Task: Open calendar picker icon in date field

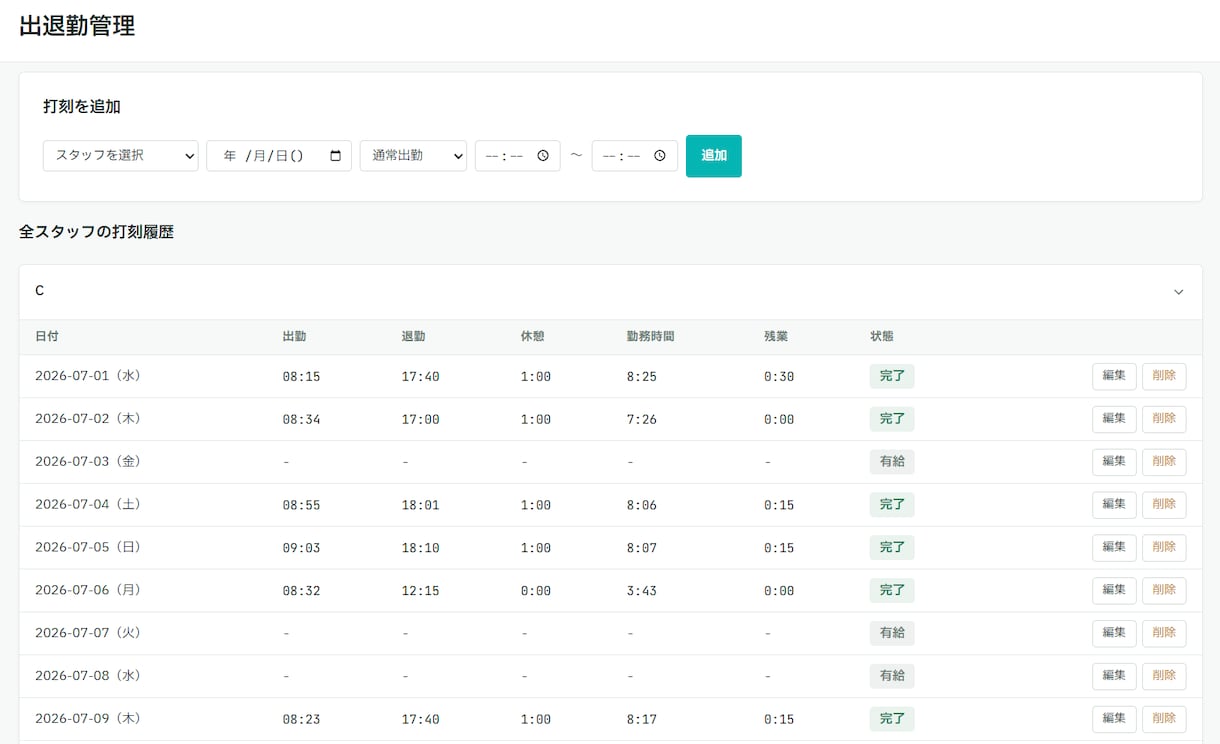Action: 335,156
